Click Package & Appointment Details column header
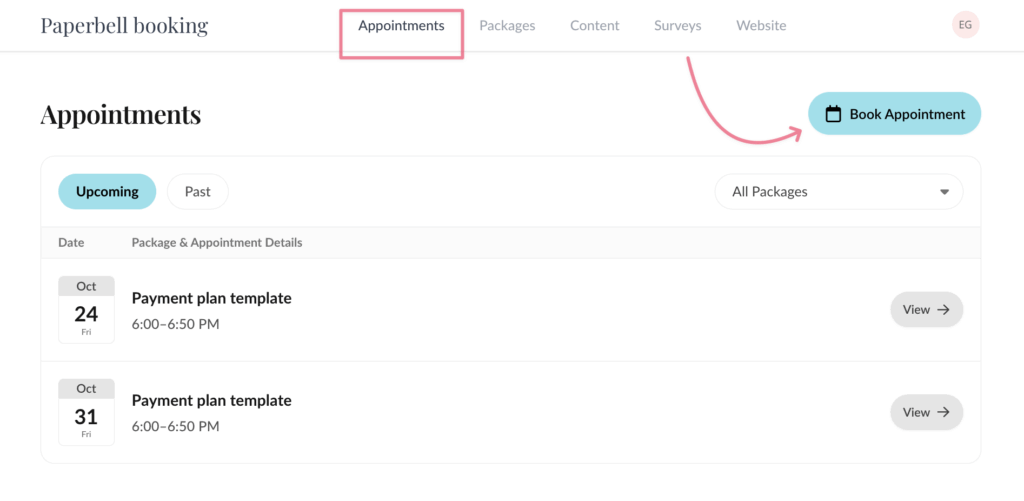The width and height of the screenshot is (1024, 501). click(217, 242)
